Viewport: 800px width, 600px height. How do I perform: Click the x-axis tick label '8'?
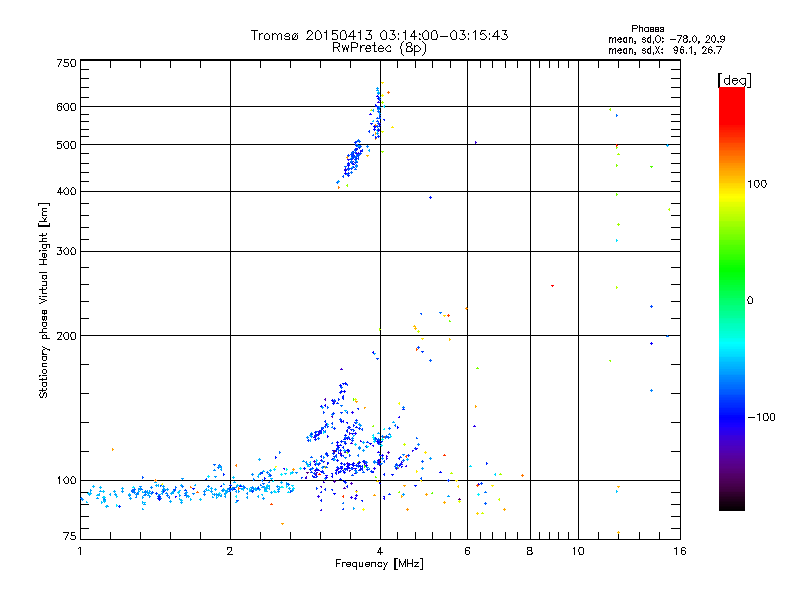(x=530, y=551)
